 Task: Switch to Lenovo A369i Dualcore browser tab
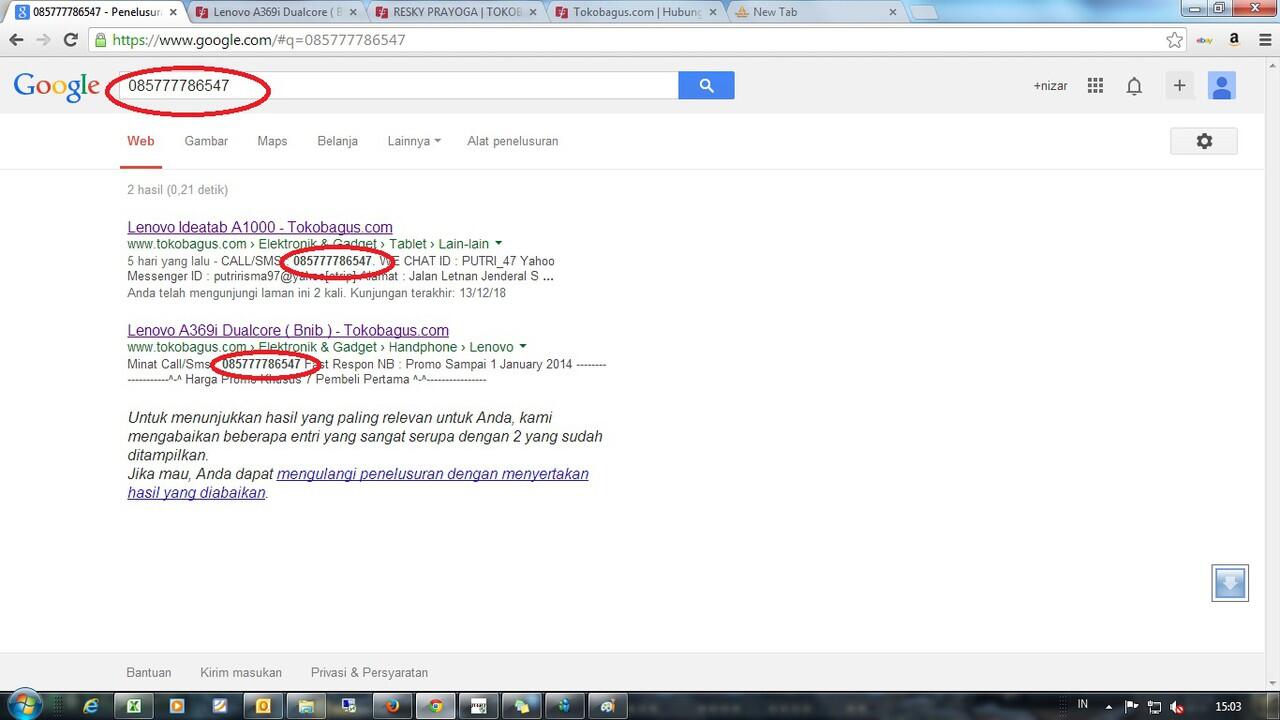(275, 12)
